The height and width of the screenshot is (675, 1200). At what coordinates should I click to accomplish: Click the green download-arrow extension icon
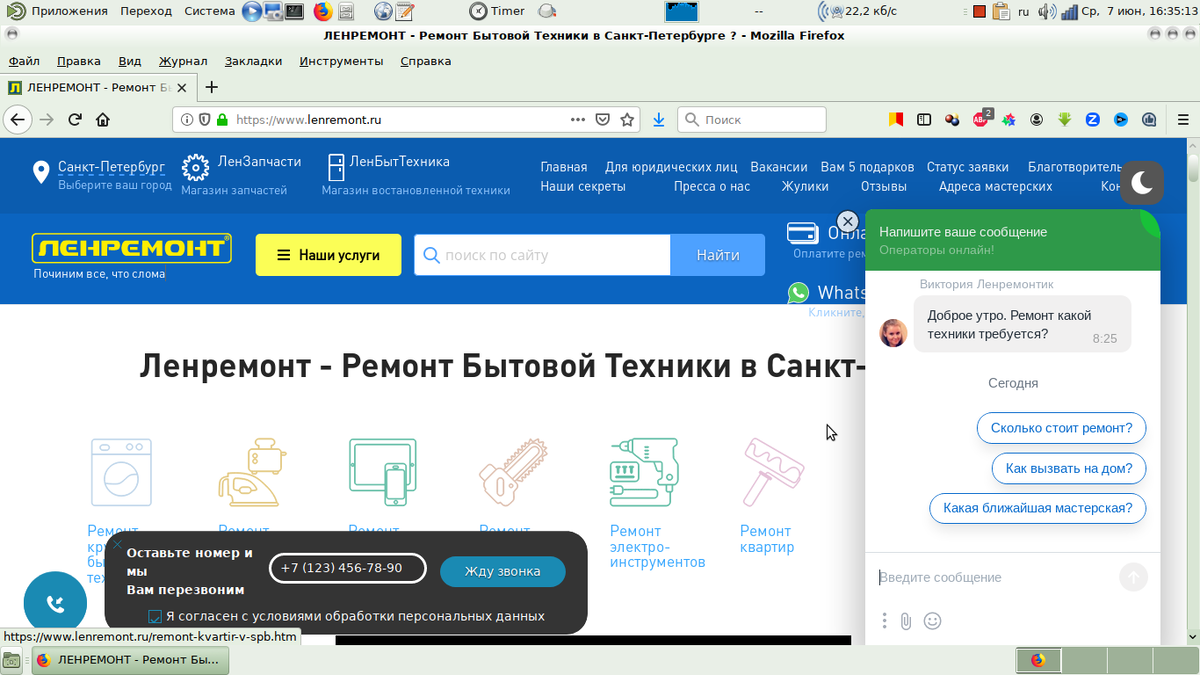(x=1065, y=119)
